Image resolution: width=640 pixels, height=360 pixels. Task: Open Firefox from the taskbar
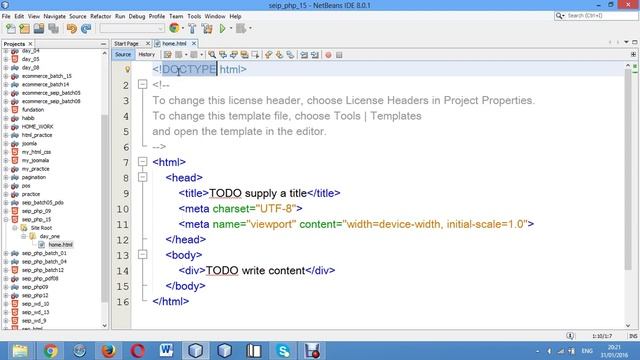pyautogui.click(x=109, y=351)
